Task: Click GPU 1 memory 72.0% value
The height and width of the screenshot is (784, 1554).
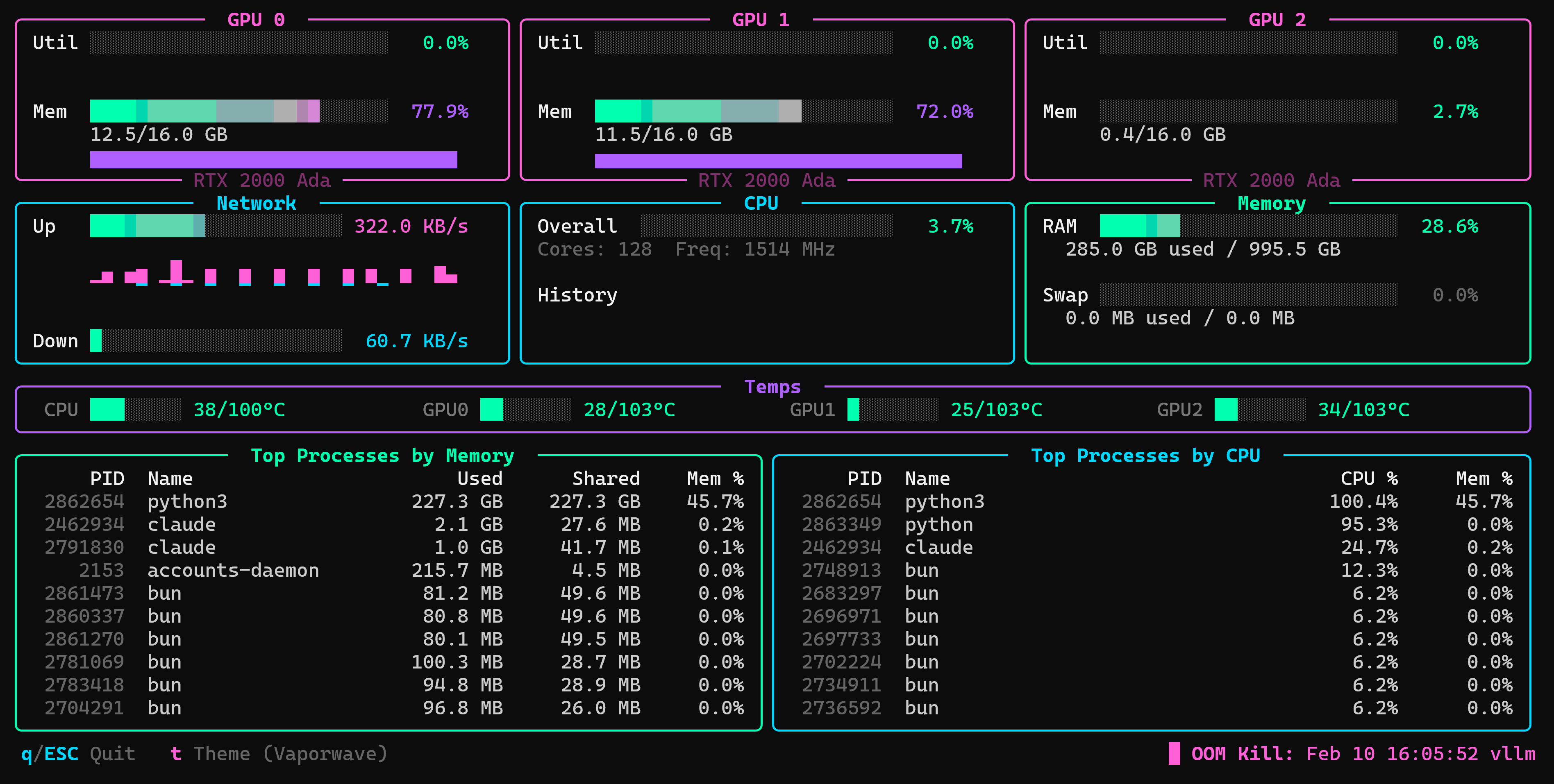Action: (x=945, y=111)
